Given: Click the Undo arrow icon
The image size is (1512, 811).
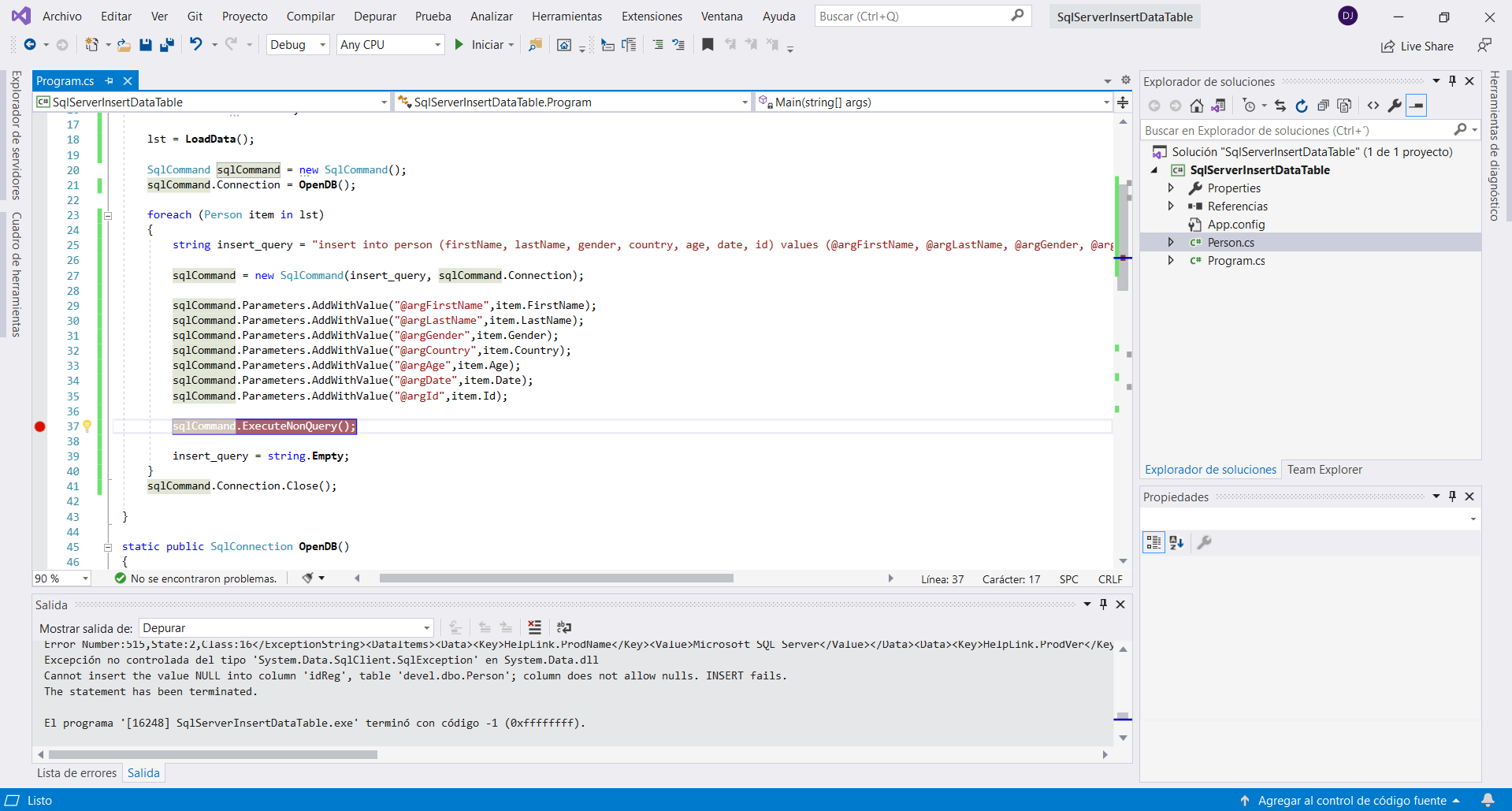Looking at the screenshot, I should [x=196, y=45].
